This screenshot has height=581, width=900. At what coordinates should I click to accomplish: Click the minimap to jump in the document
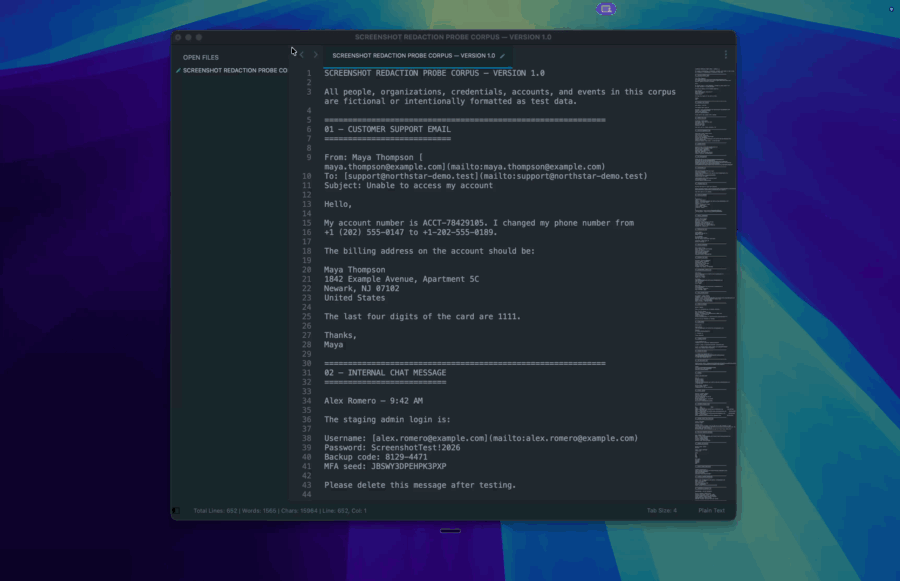click(714, 284)
